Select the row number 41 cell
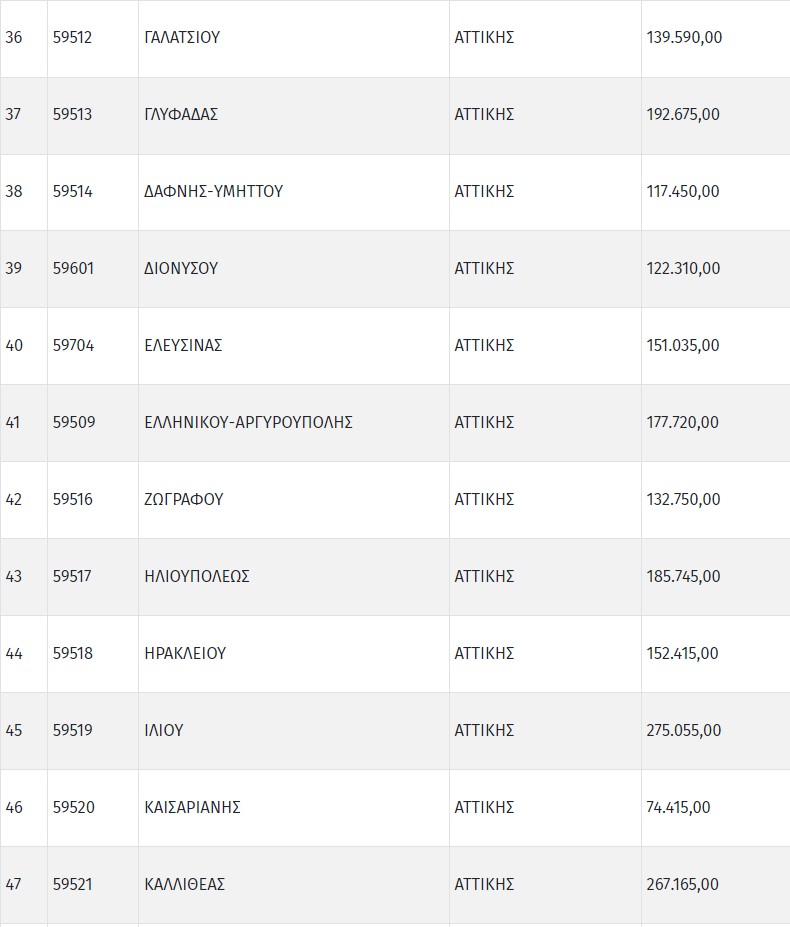The image size is (790, 927). pos(13,423)
